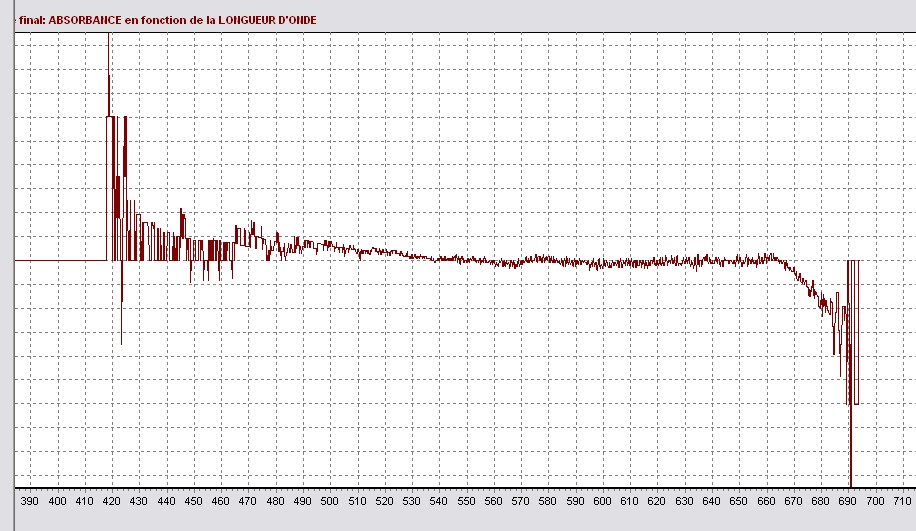Click the 600 wavelength axis label
Screen dimensions: 916x531
602,501
